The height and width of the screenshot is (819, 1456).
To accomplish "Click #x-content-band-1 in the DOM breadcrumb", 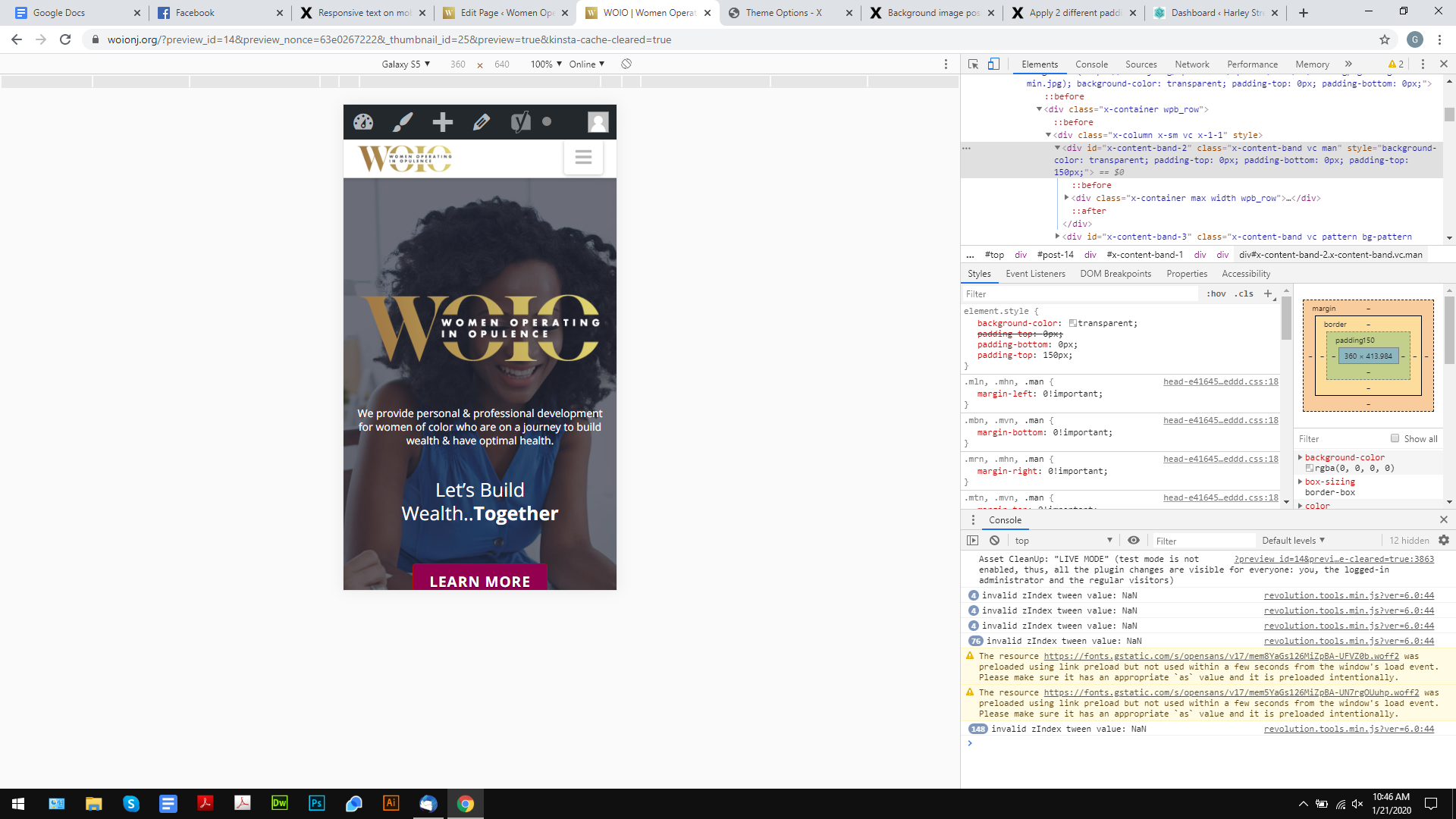I will (x=1144, y=255).
